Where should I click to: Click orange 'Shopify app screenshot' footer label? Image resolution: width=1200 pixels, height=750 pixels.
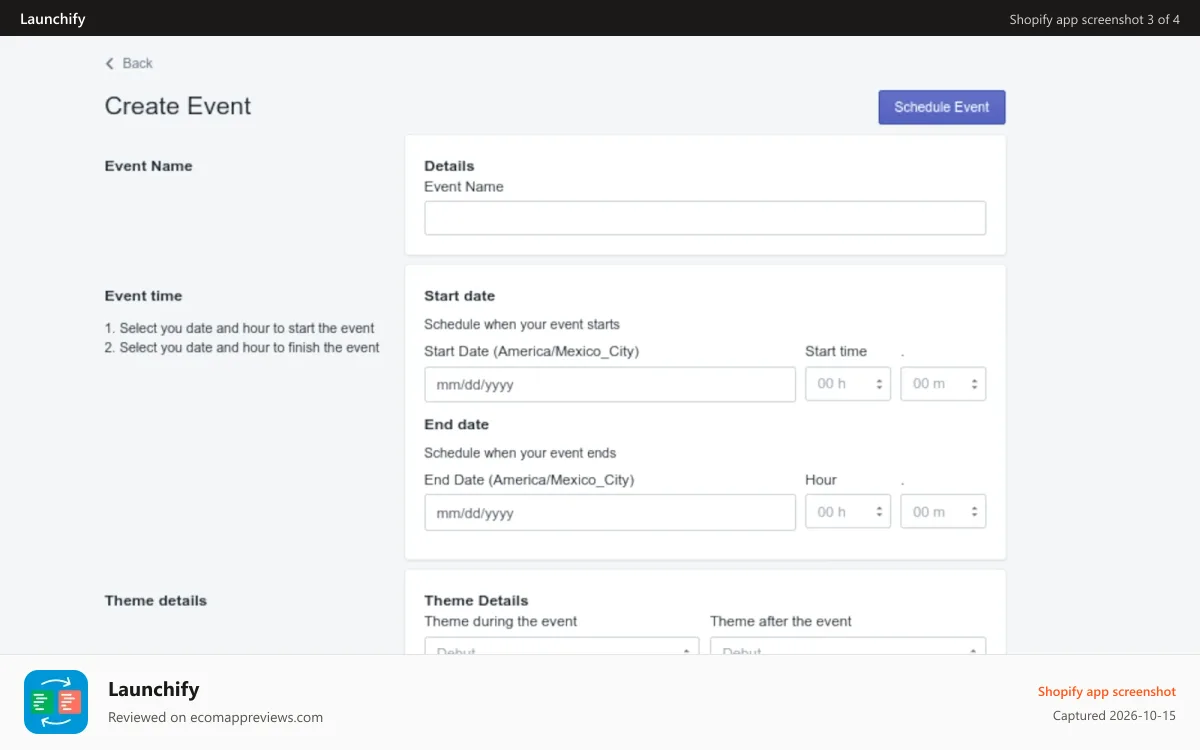click(1107, 691)
